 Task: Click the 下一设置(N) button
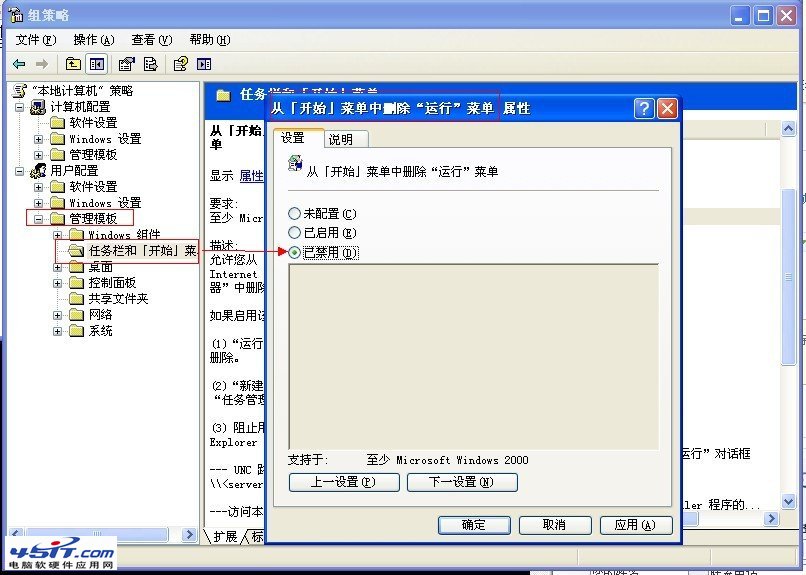click(462, 482)
